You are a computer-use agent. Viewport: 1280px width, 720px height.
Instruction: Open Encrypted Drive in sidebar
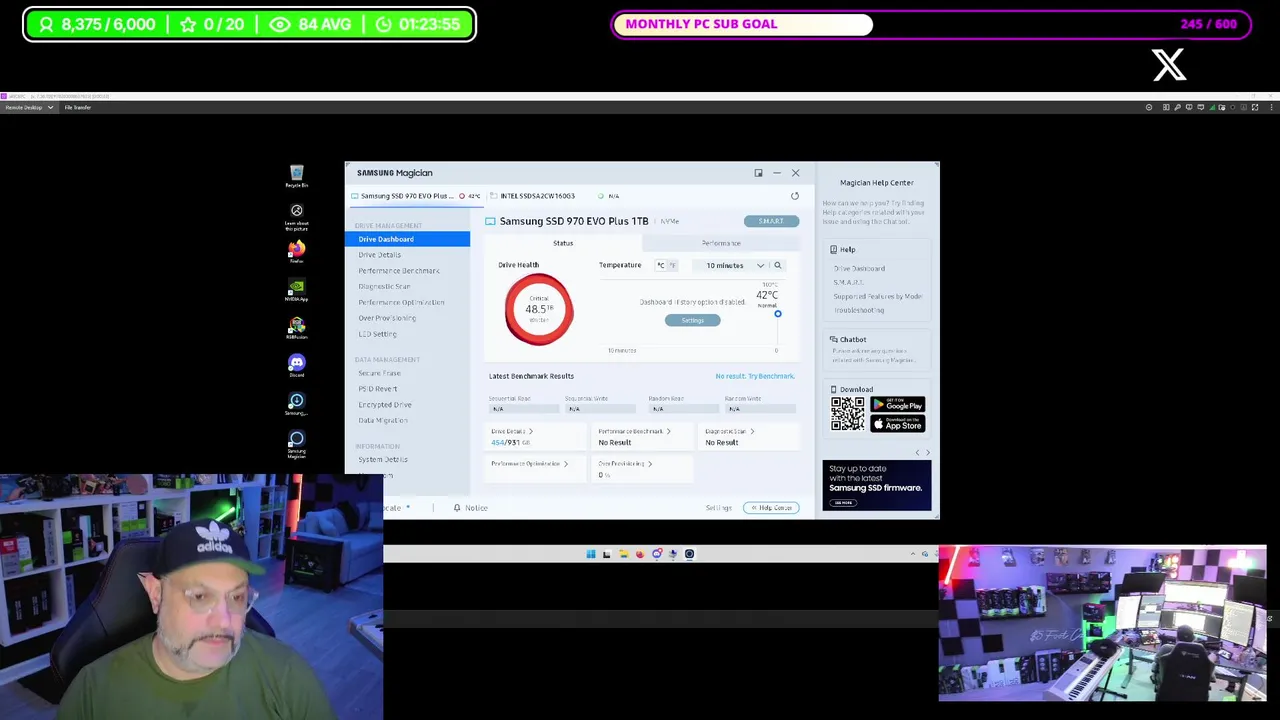click(385, 405)
